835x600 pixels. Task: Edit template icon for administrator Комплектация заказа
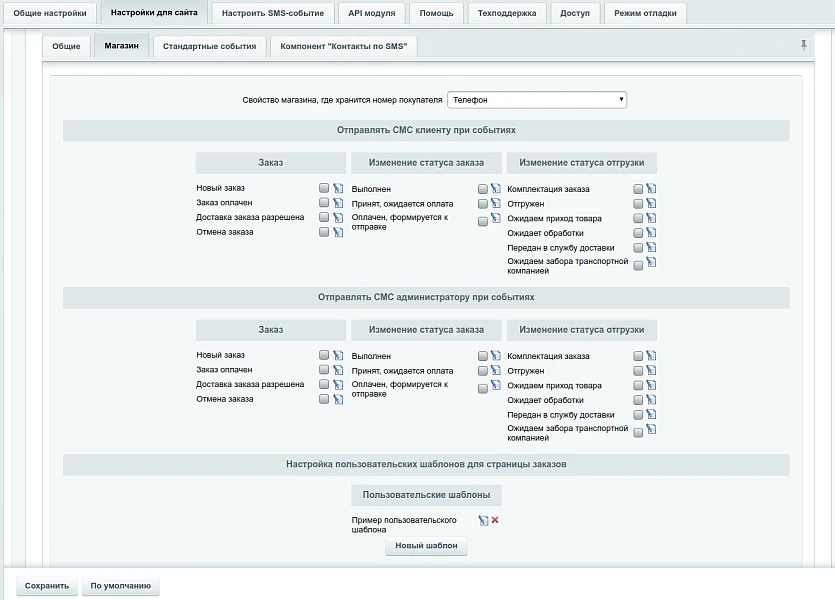click(x=651, y=356)
